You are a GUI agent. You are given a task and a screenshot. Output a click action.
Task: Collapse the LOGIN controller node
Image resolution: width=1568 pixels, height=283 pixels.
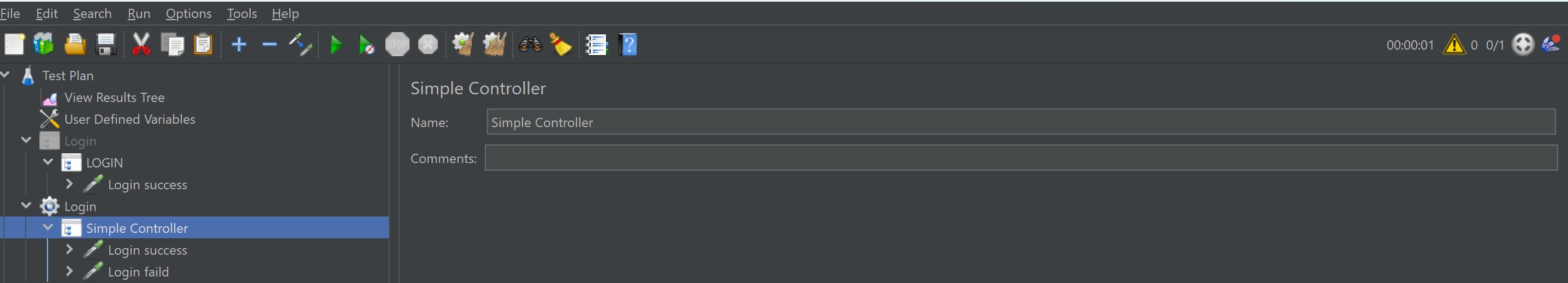(48, 162)
